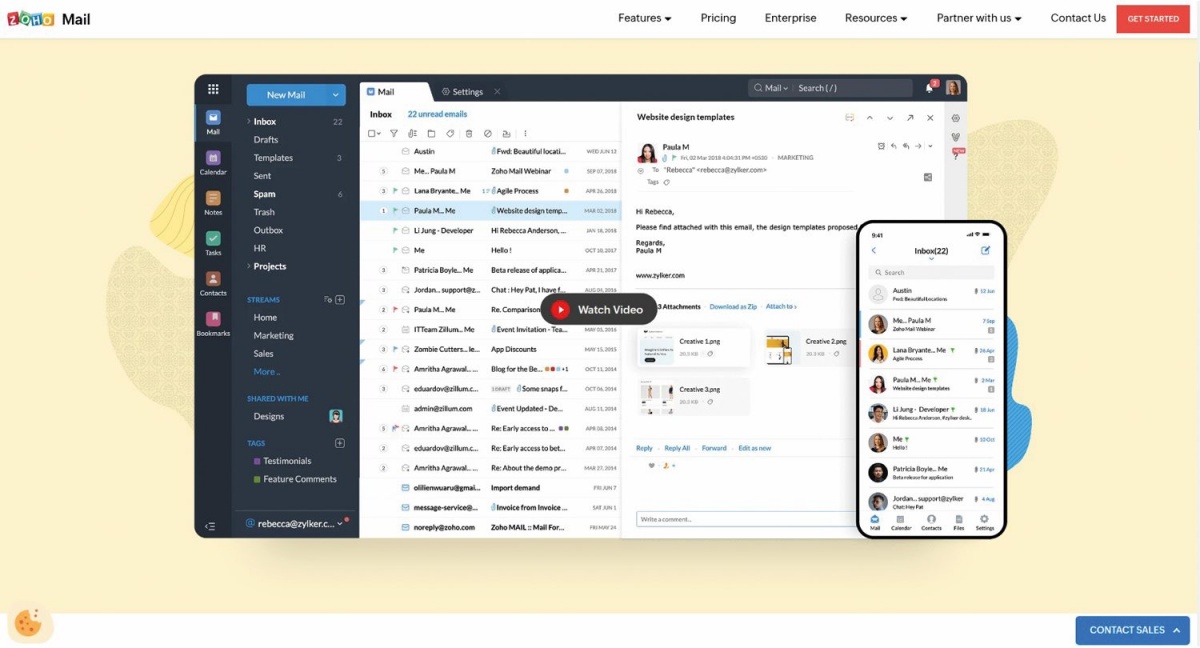Toggle the flag on Paula M Website design email

coord(395,211)
